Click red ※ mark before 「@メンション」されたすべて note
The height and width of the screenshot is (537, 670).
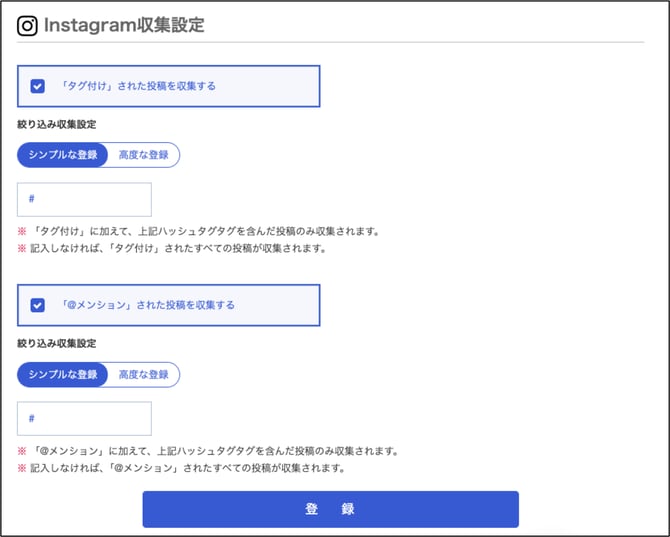click(22, 468)
